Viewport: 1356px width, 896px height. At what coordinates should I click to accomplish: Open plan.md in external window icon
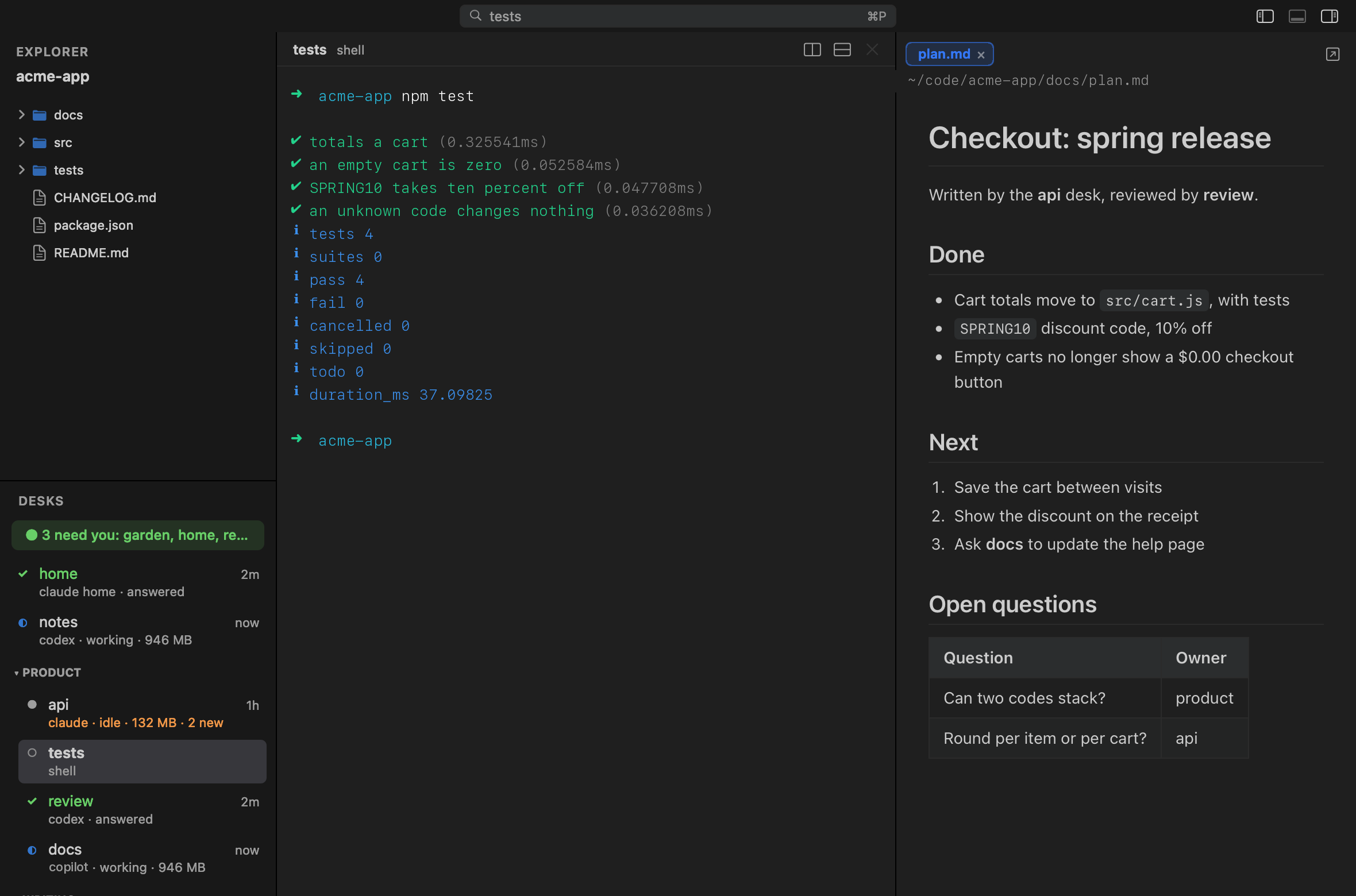[1332, 54]
